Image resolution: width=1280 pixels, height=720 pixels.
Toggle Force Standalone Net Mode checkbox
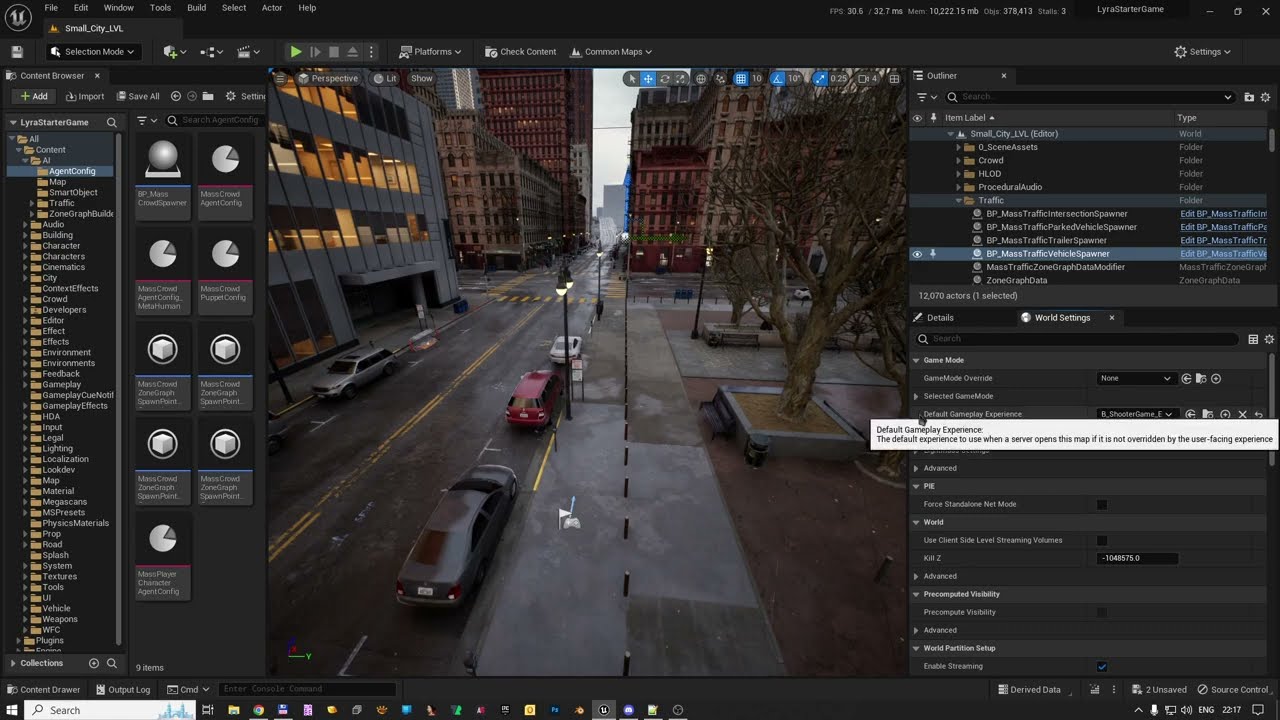click(1102, 504)
